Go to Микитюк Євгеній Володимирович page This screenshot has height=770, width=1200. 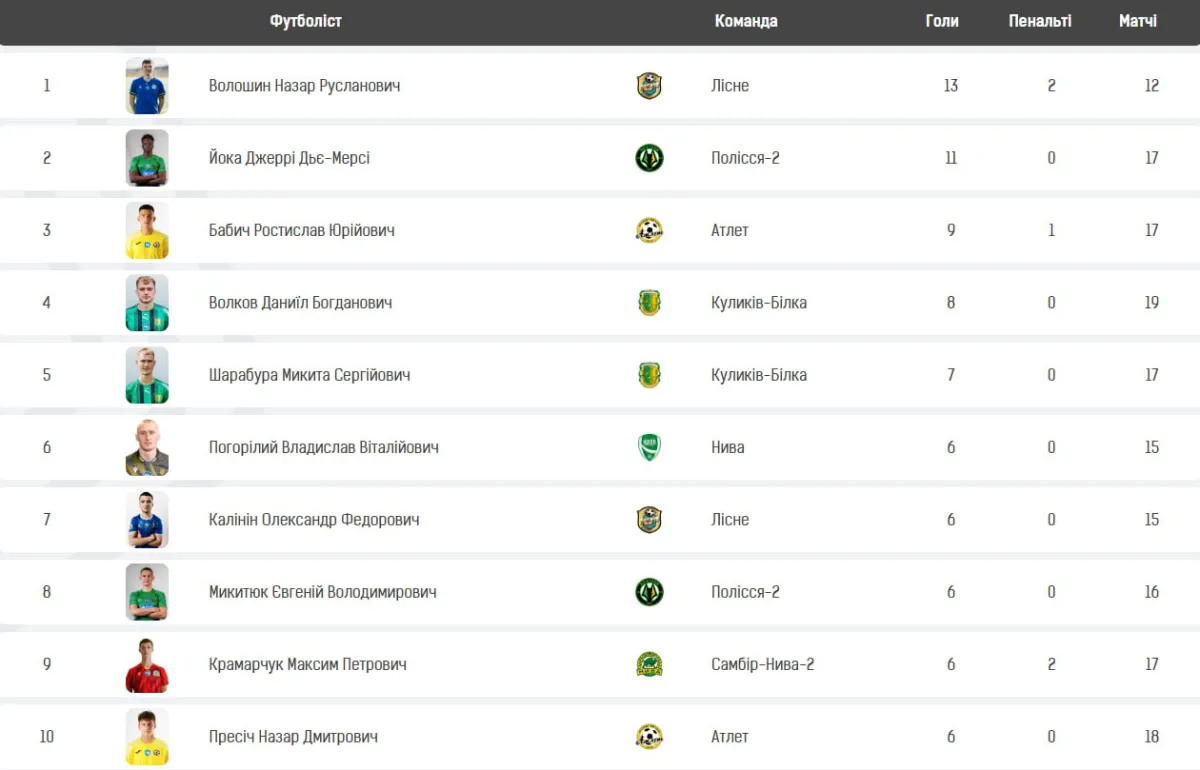[322, 592]
